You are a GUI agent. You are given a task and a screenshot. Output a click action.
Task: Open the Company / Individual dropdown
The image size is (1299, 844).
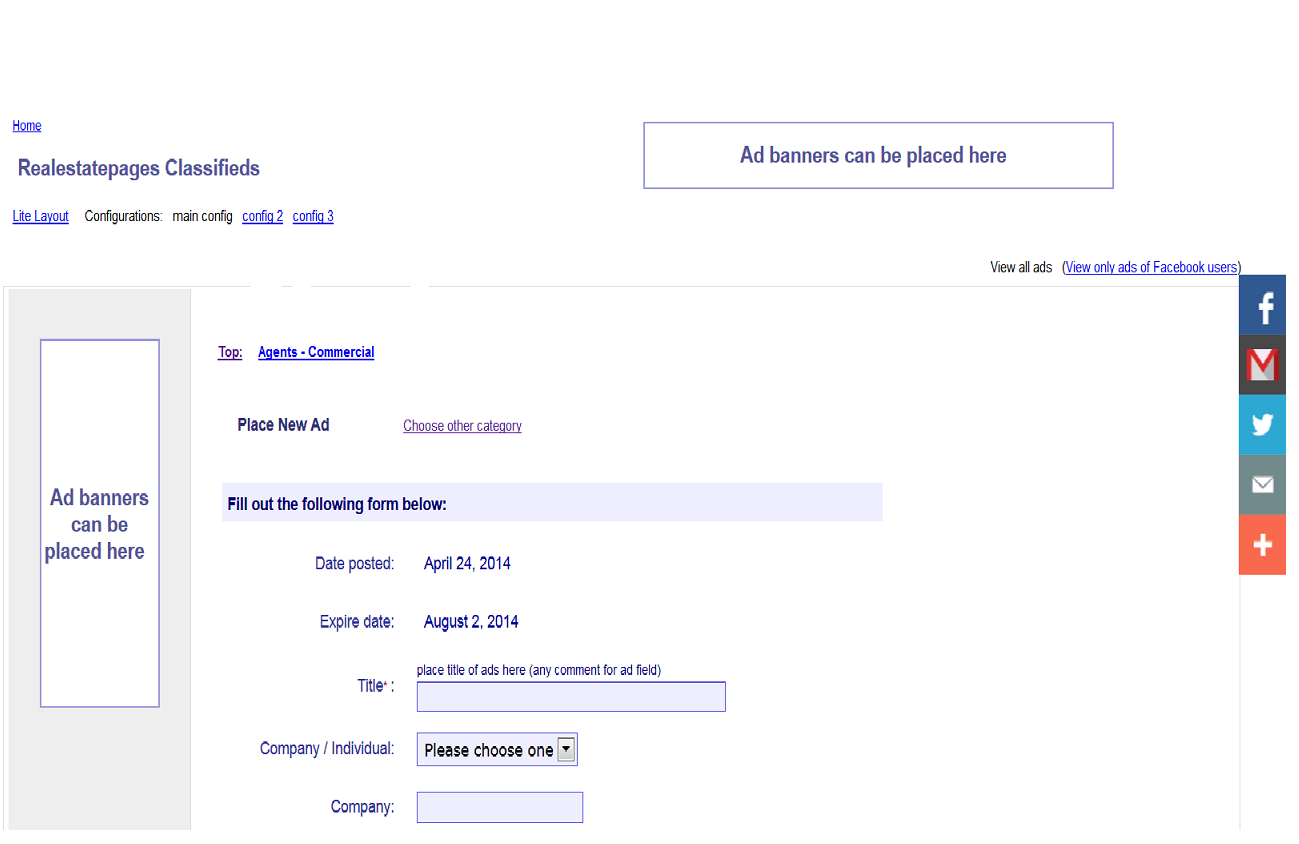coord(497,750)
